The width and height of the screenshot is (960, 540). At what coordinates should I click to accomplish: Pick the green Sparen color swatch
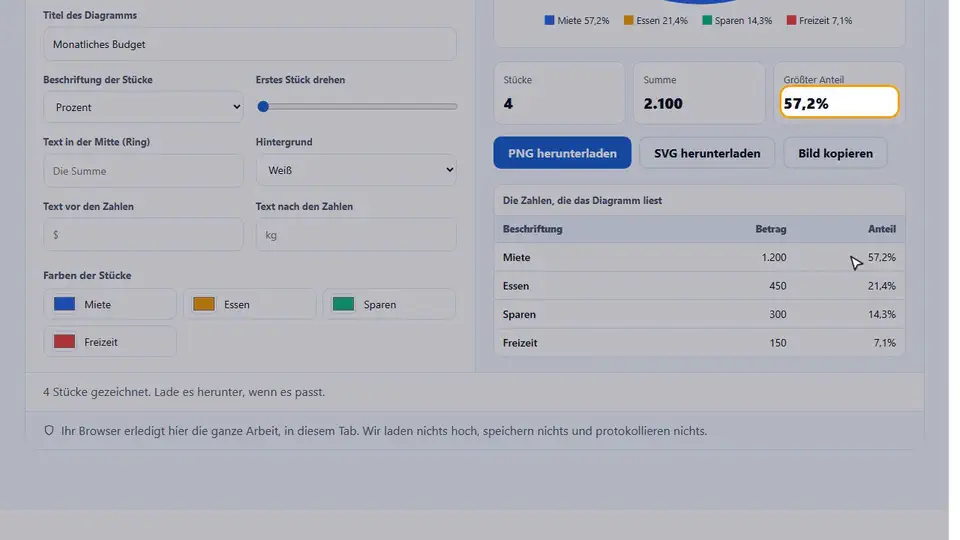point(343,304)
